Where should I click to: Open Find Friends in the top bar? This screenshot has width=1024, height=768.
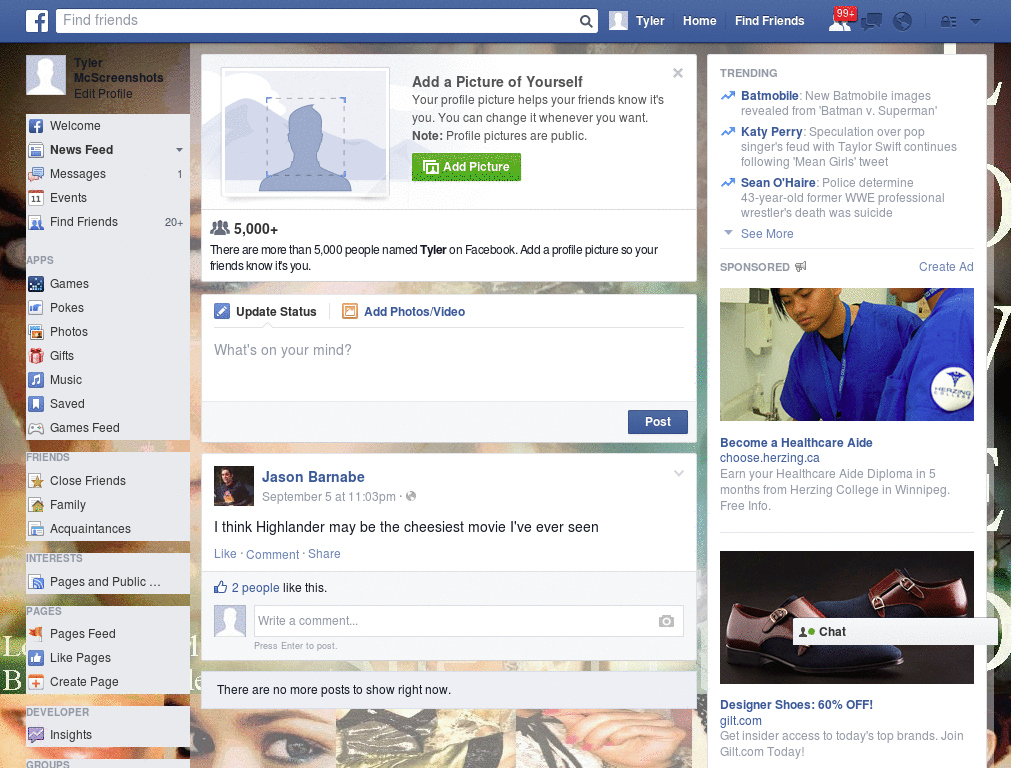point(769,21)
